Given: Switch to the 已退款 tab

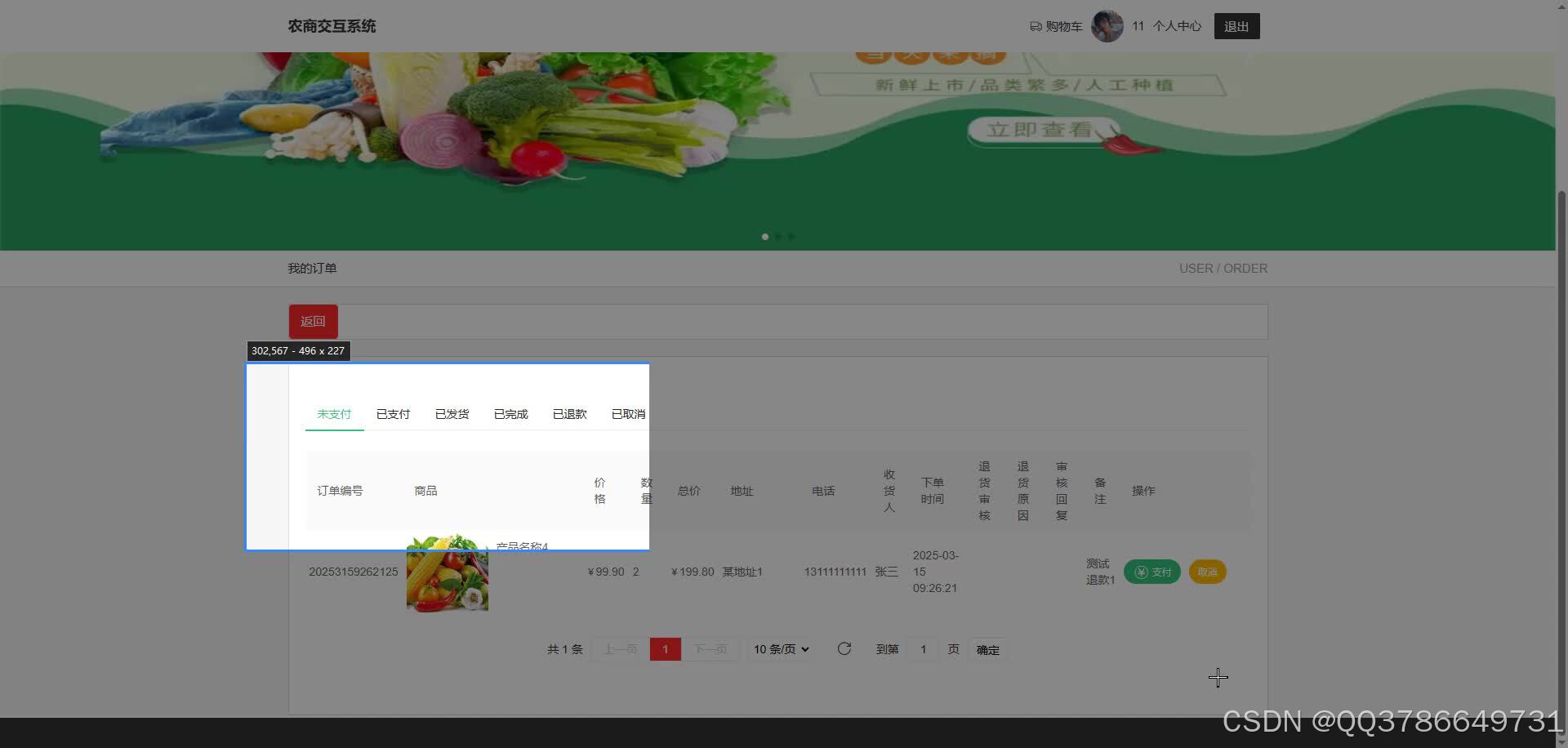Looking at the screenshot, I should 569,414.
